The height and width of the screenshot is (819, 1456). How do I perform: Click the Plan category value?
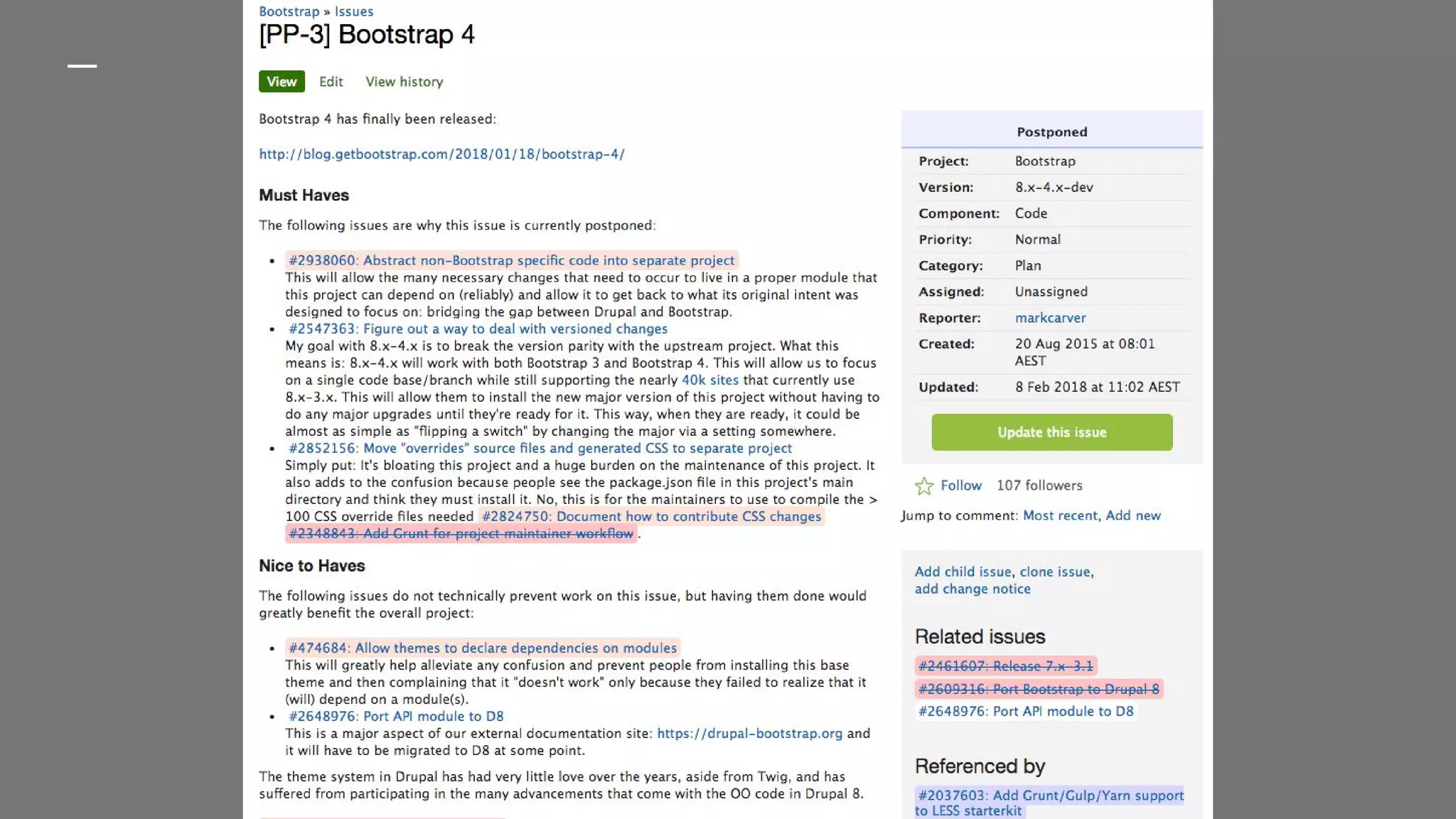(1027, 265)
